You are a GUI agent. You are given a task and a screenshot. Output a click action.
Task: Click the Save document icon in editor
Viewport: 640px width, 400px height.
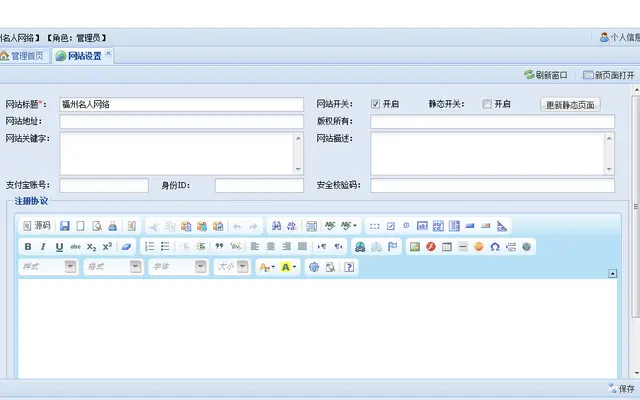coord(64,226)
